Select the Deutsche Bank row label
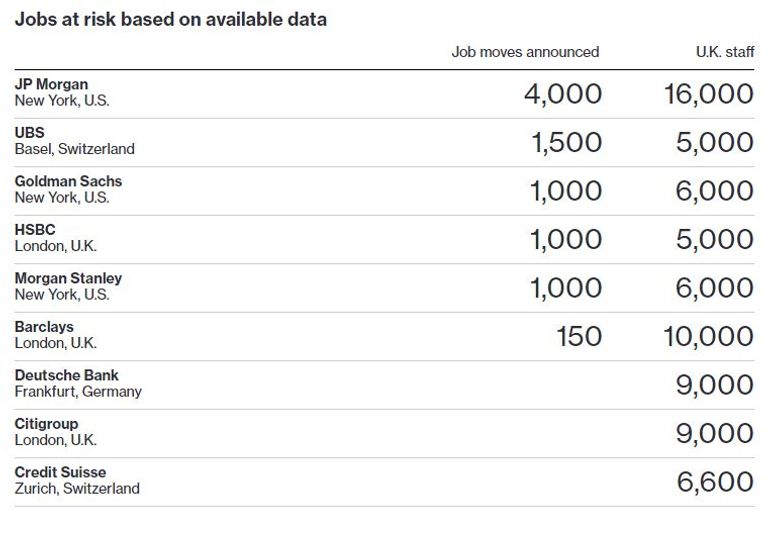 (66, 375)
